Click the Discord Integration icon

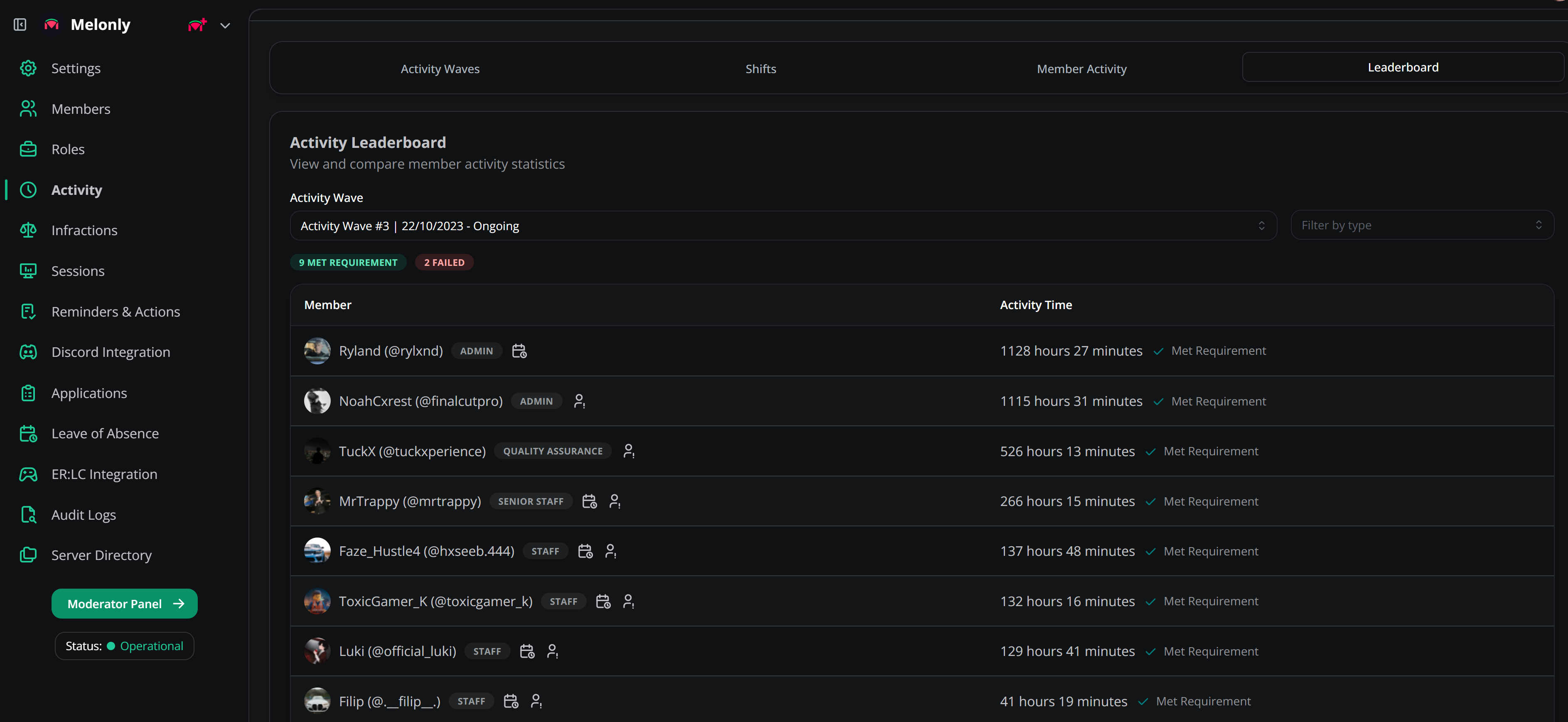coord(28,352)
